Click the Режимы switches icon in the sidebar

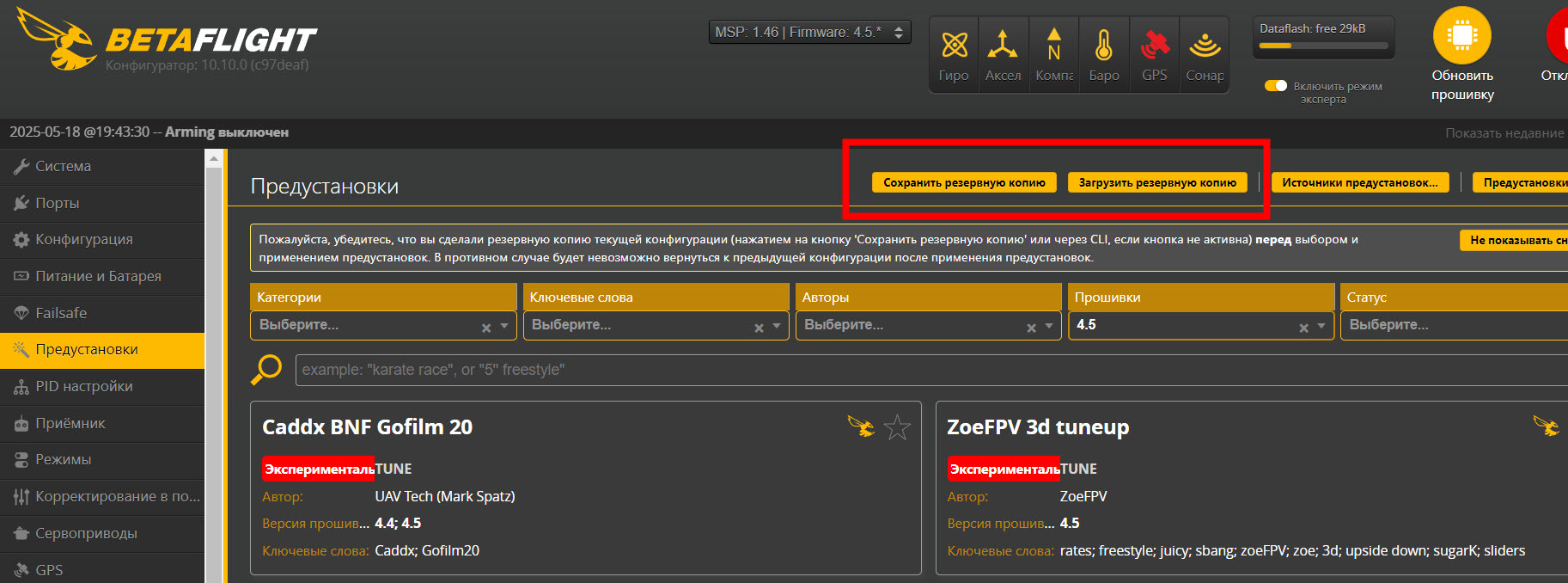point(21,460)
